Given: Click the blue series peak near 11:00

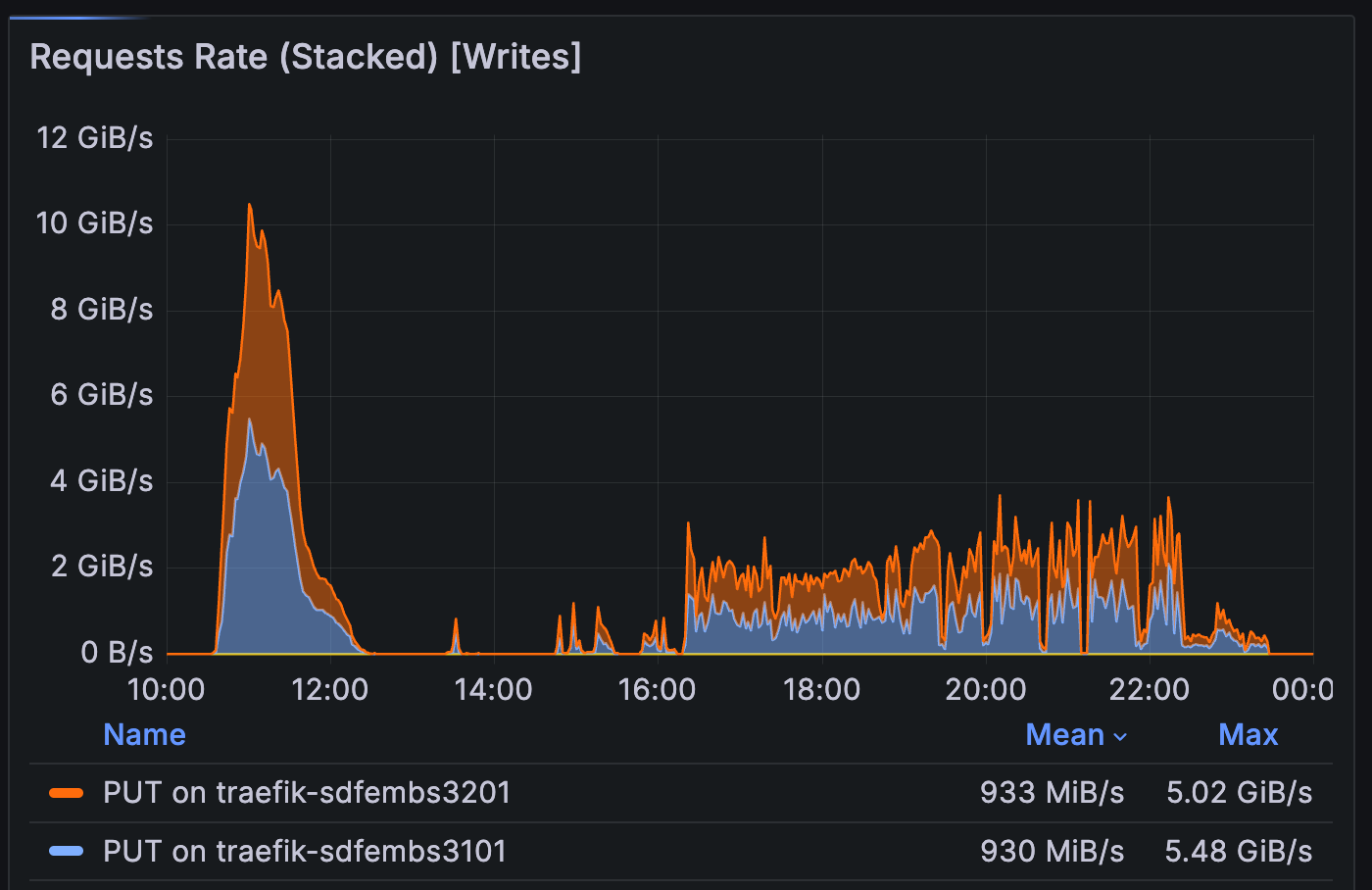Looking at the screenshot, I should [250, 421].
